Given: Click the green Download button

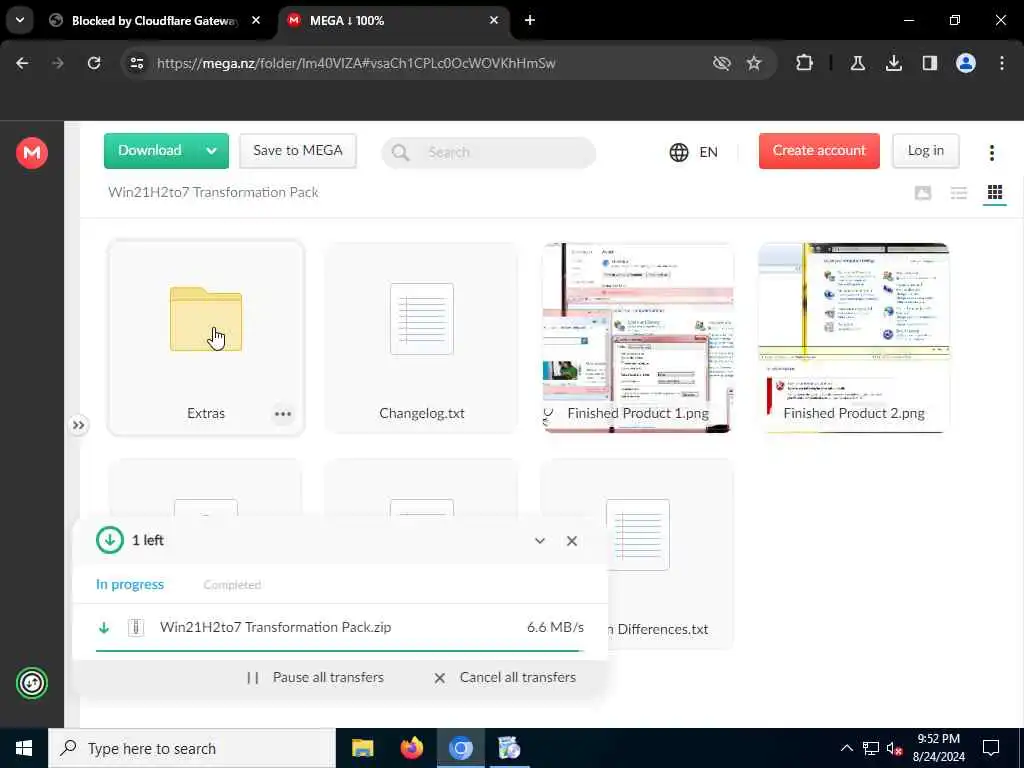Looking at the screenshot, I should 150,151.
